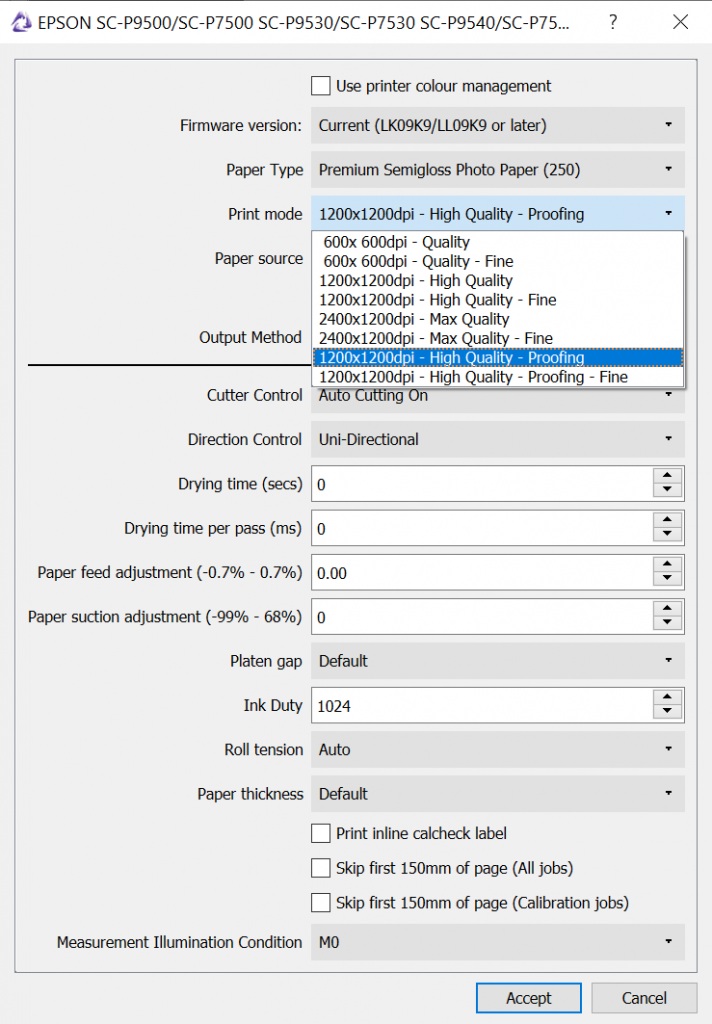Choose 1200x1200dpi High Quality - Proofing - Fine
The height and width of the screenshot is (1024, 712).
click(498, 377)
